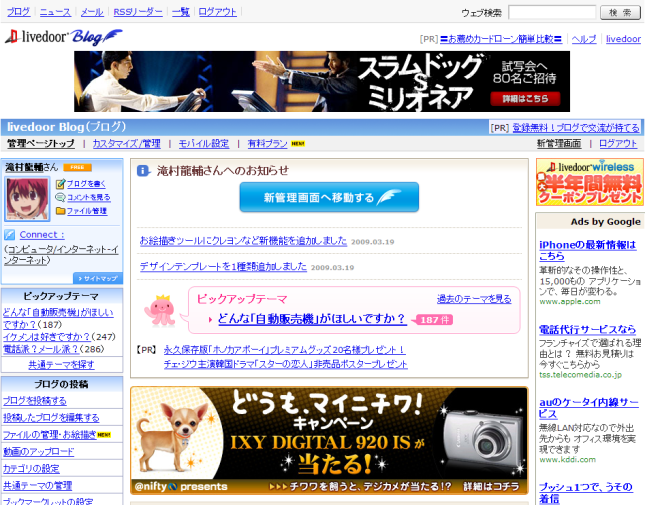The width and height of the screenshot is (645, 505).
Task: Click 詳細はこちら red button in banner
Action: (525, 99)
